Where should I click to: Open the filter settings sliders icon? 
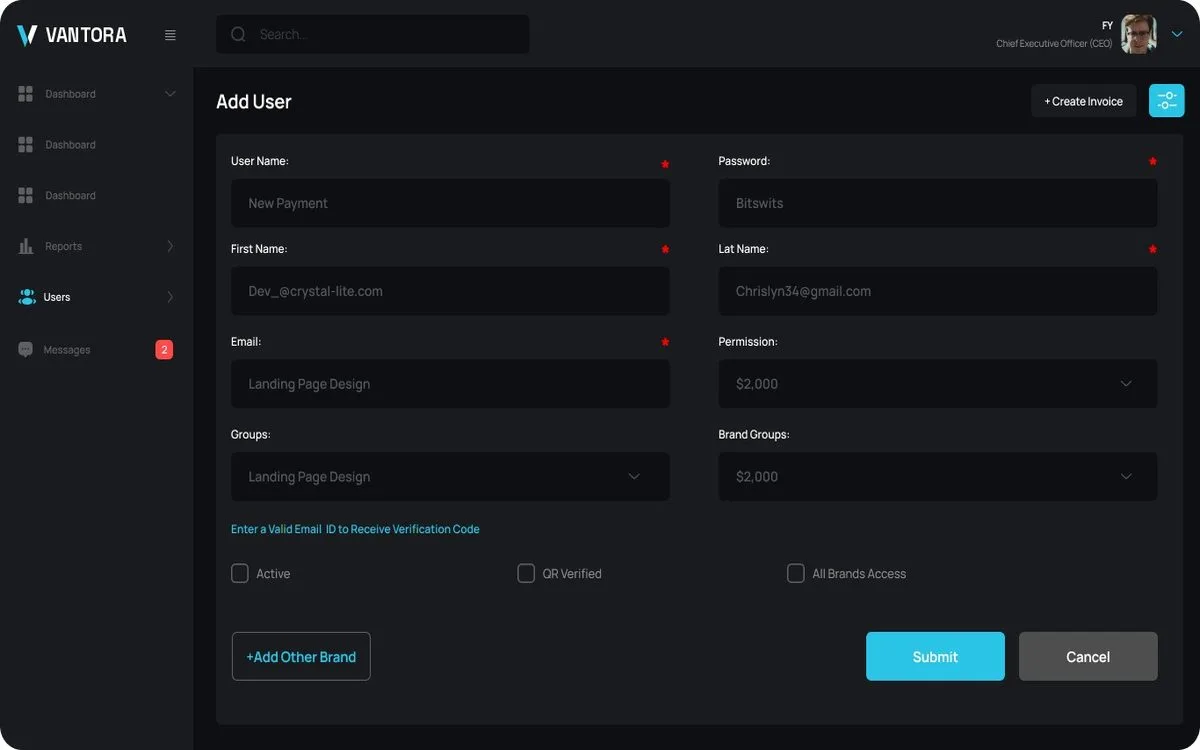(x=1166, y=101)
